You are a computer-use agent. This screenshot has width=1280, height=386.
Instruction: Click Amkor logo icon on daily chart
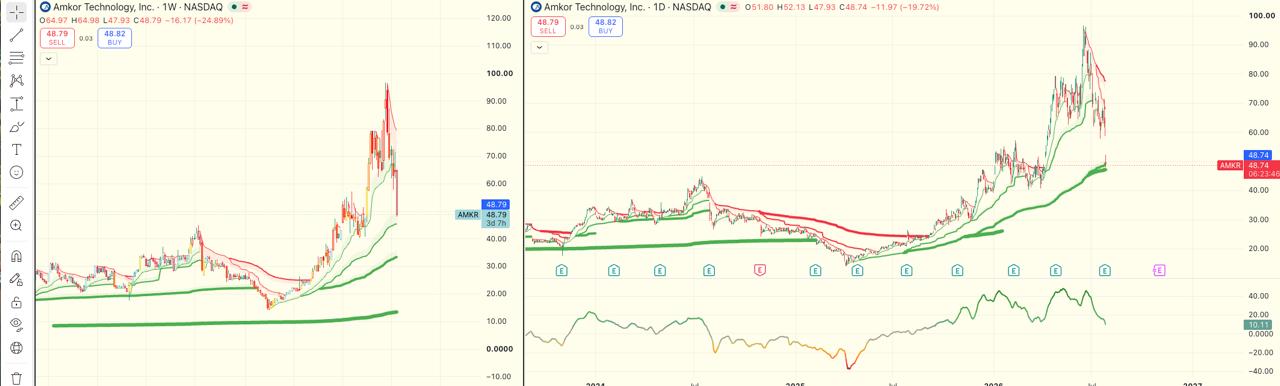pyautogui.click(x=537, y=7)
